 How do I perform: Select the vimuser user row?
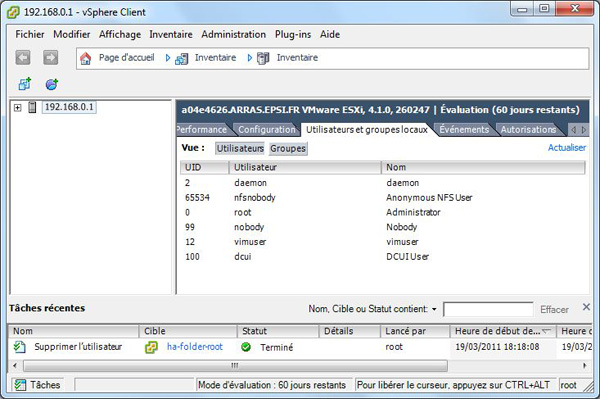[x=383, y=242]
